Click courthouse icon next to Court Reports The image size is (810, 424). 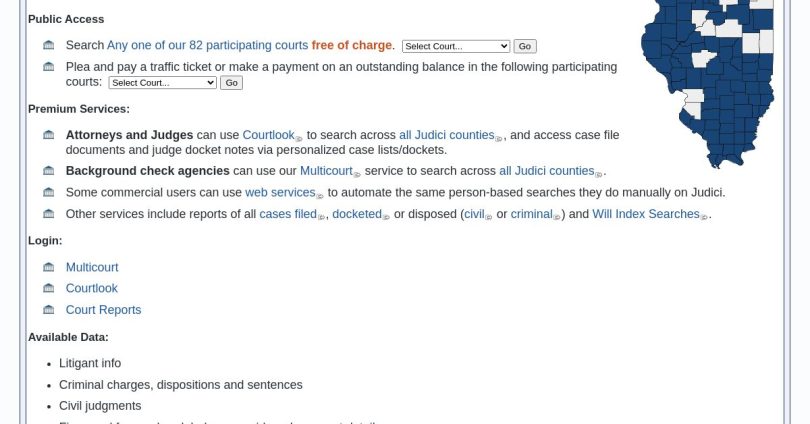click(49, 310)
